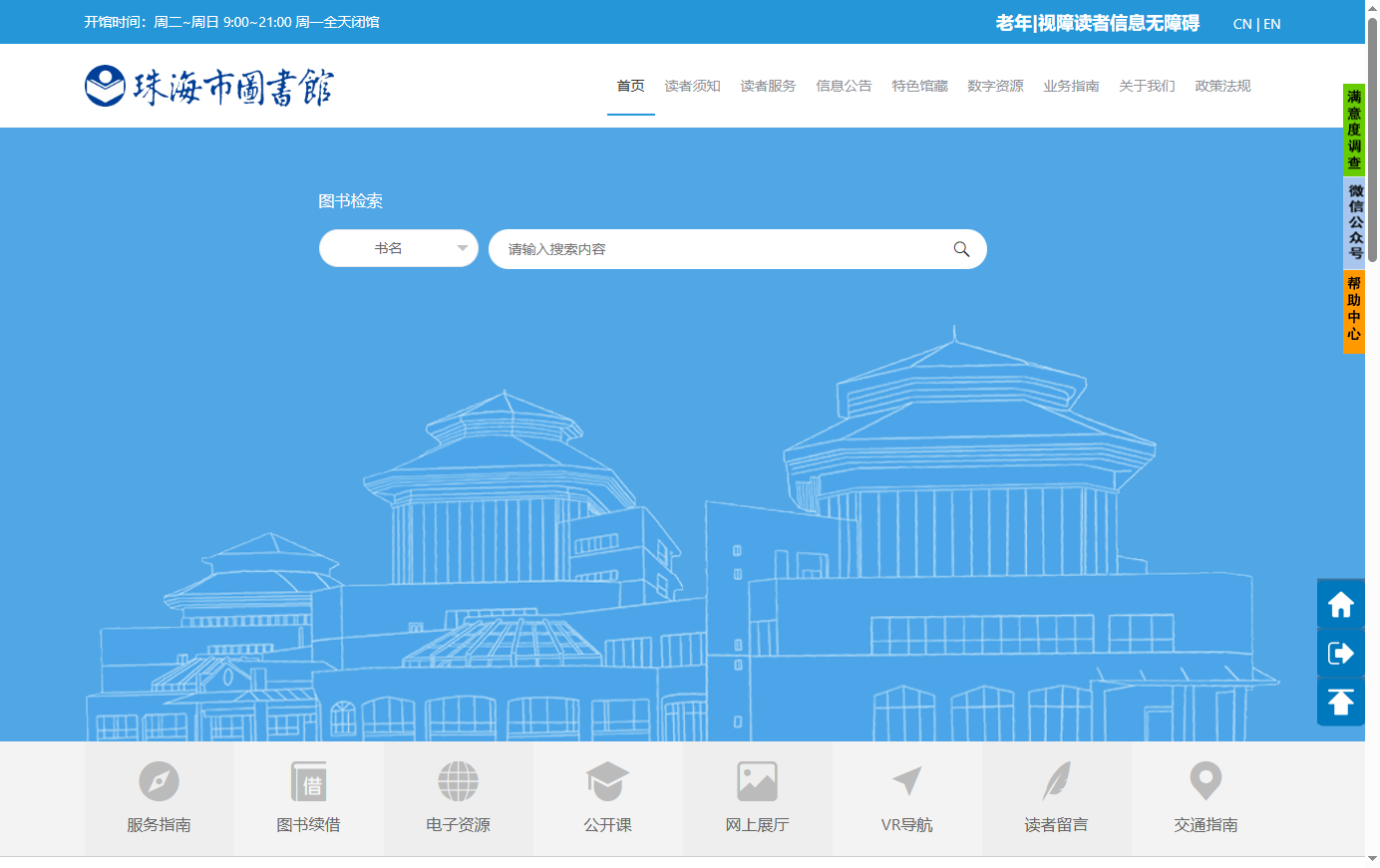Click the 公开课 label text
Viewport: 1380px width, 868px height.
click(608, 825)
